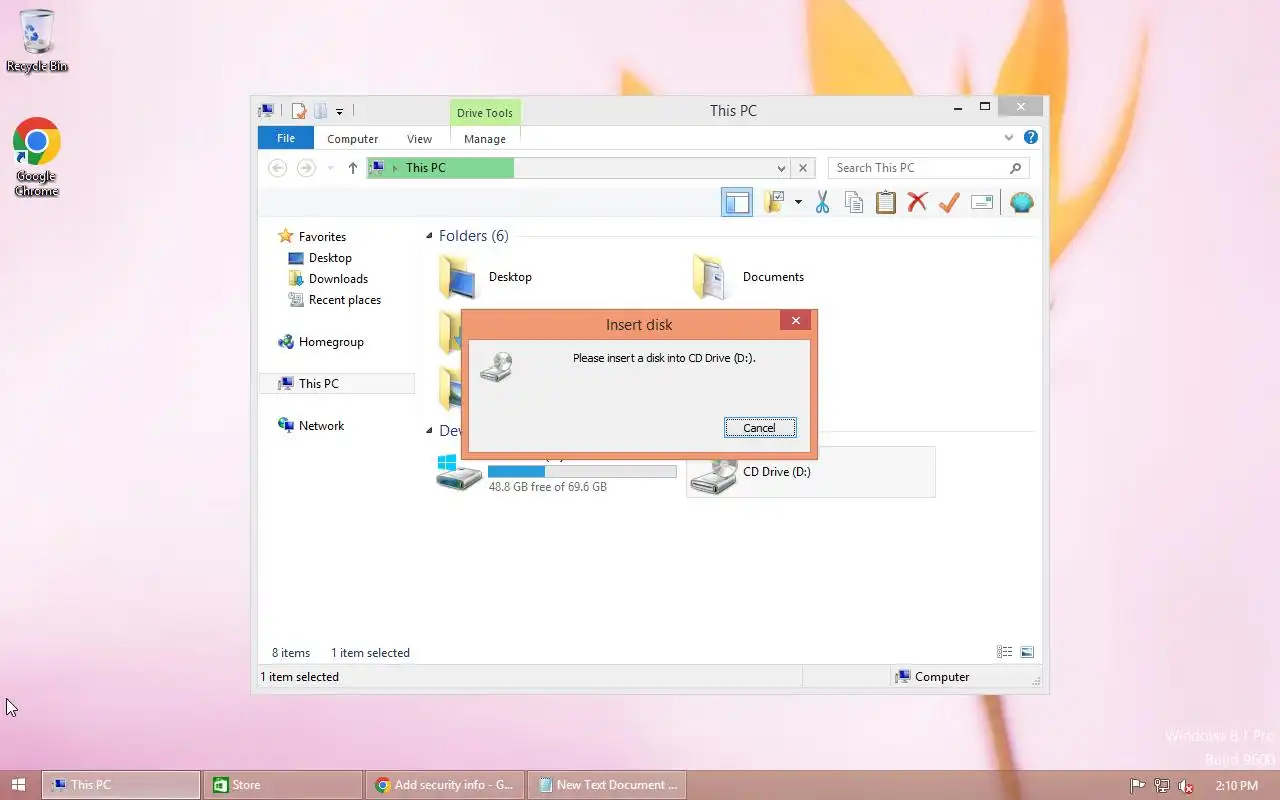1280x800 pixels.
Task: Click the Paste clipboard icon
Action: [x=885, y=203]
